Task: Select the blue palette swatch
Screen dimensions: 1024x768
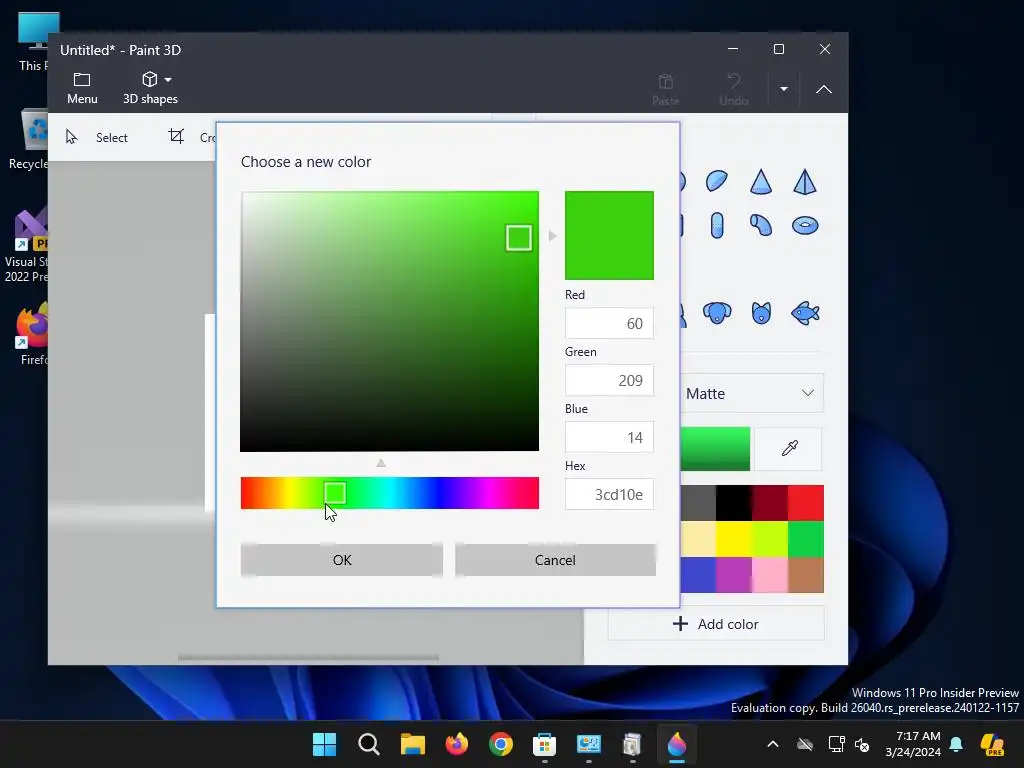Action: (698, 575)
